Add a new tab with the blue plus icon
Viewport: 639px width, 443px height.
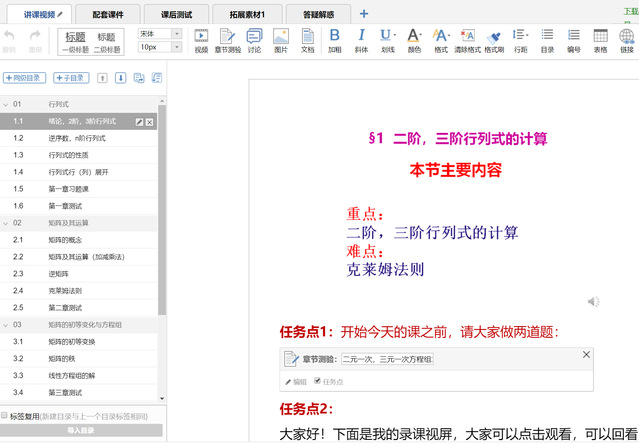click(x=364, y=14)
